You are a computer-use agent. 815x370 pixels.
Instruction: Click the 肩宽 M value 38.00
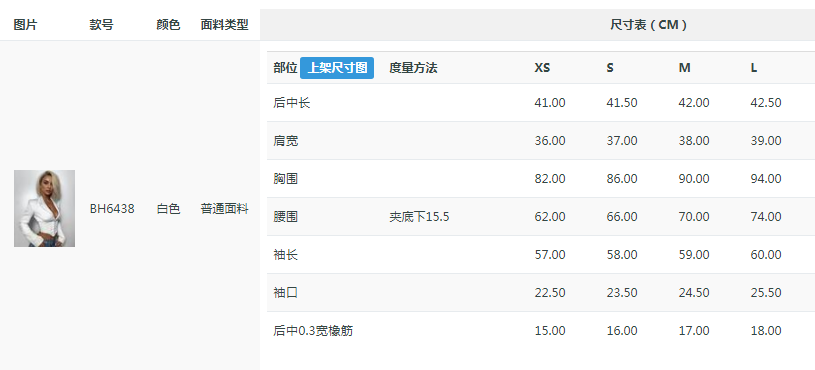point(694,141)
